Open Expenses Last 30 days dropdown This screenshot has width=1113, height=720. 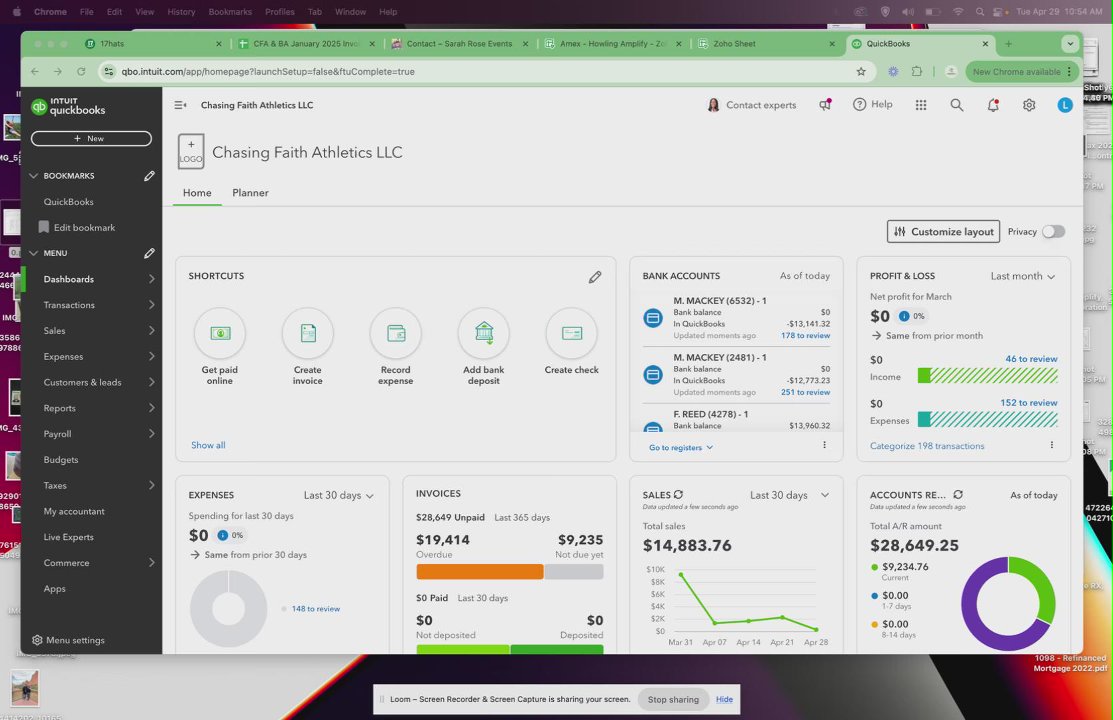[339, 496]
